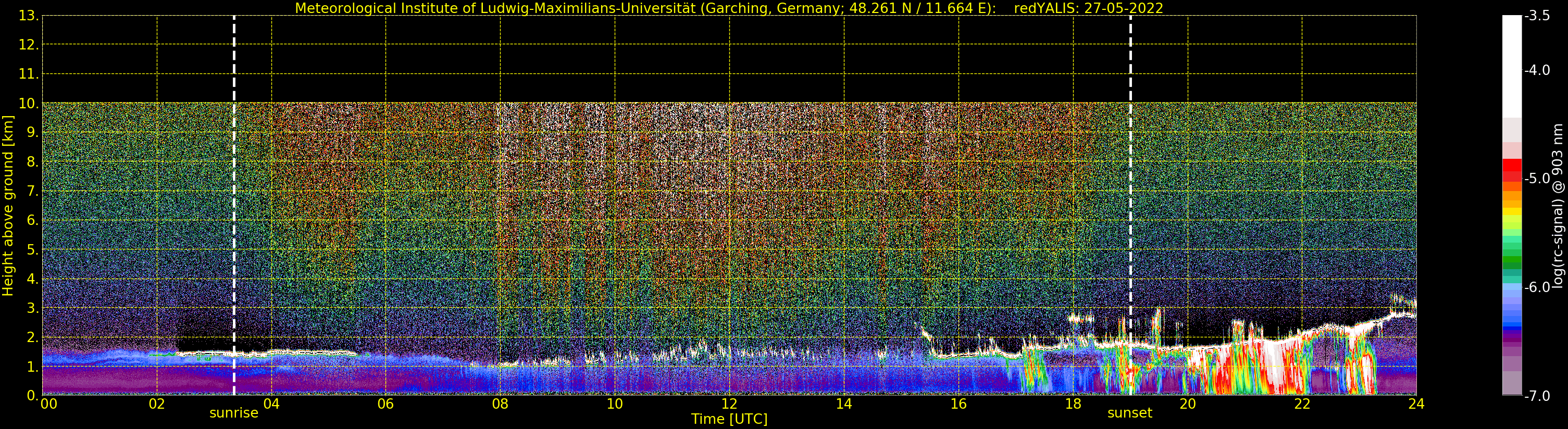Click time tick label '10' on time axis
Image resolution: width=1568 pixels, height=429 pixels.
(615, 404)
